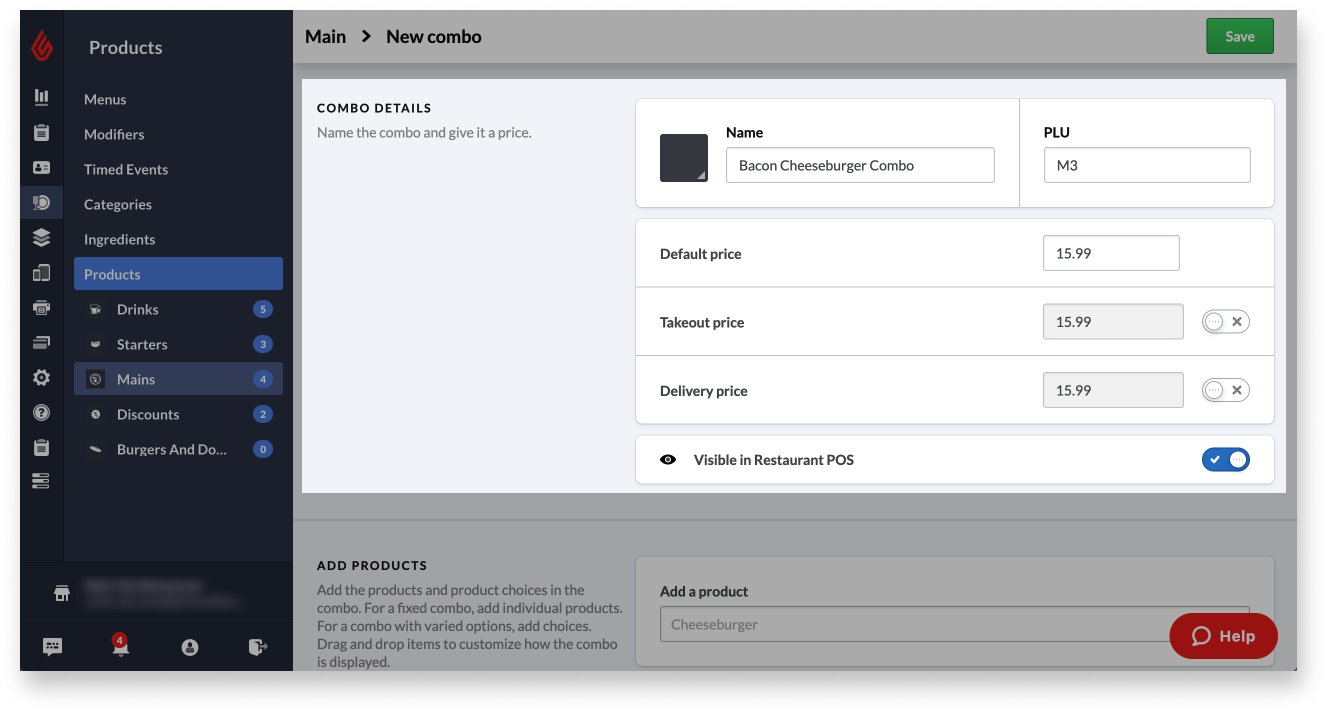Open the Lightspeed logo home icon

coord(41,46)
